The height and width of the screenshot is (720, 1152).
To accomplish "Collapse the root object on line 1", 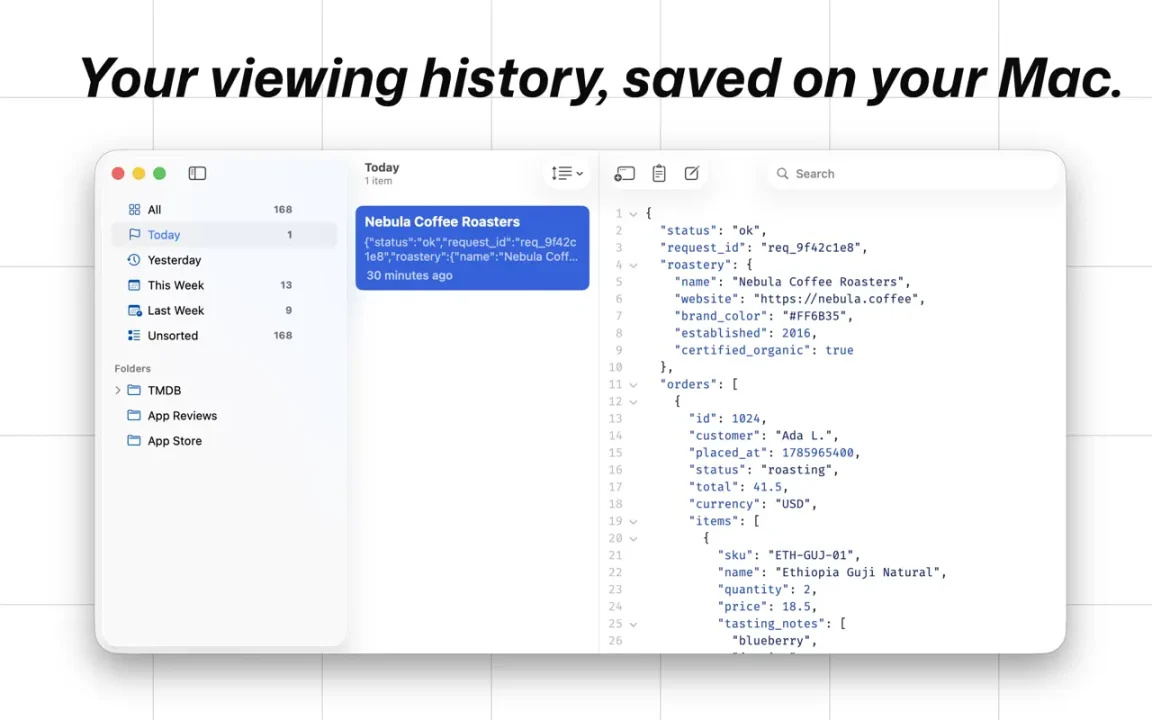I will pyautogui.click(x=633, y=214).
